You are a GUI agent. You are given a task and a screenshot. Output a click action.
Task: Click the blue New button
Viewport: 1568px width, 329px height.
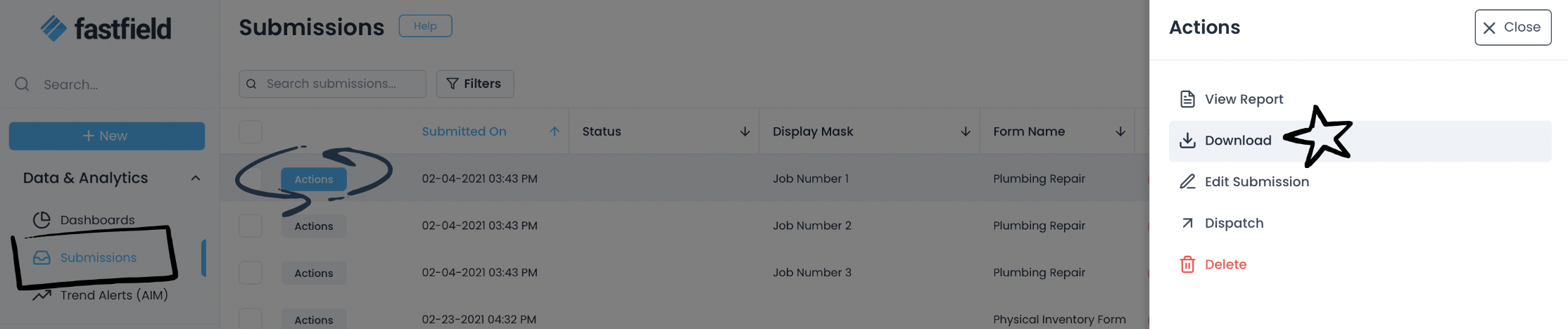107,136
